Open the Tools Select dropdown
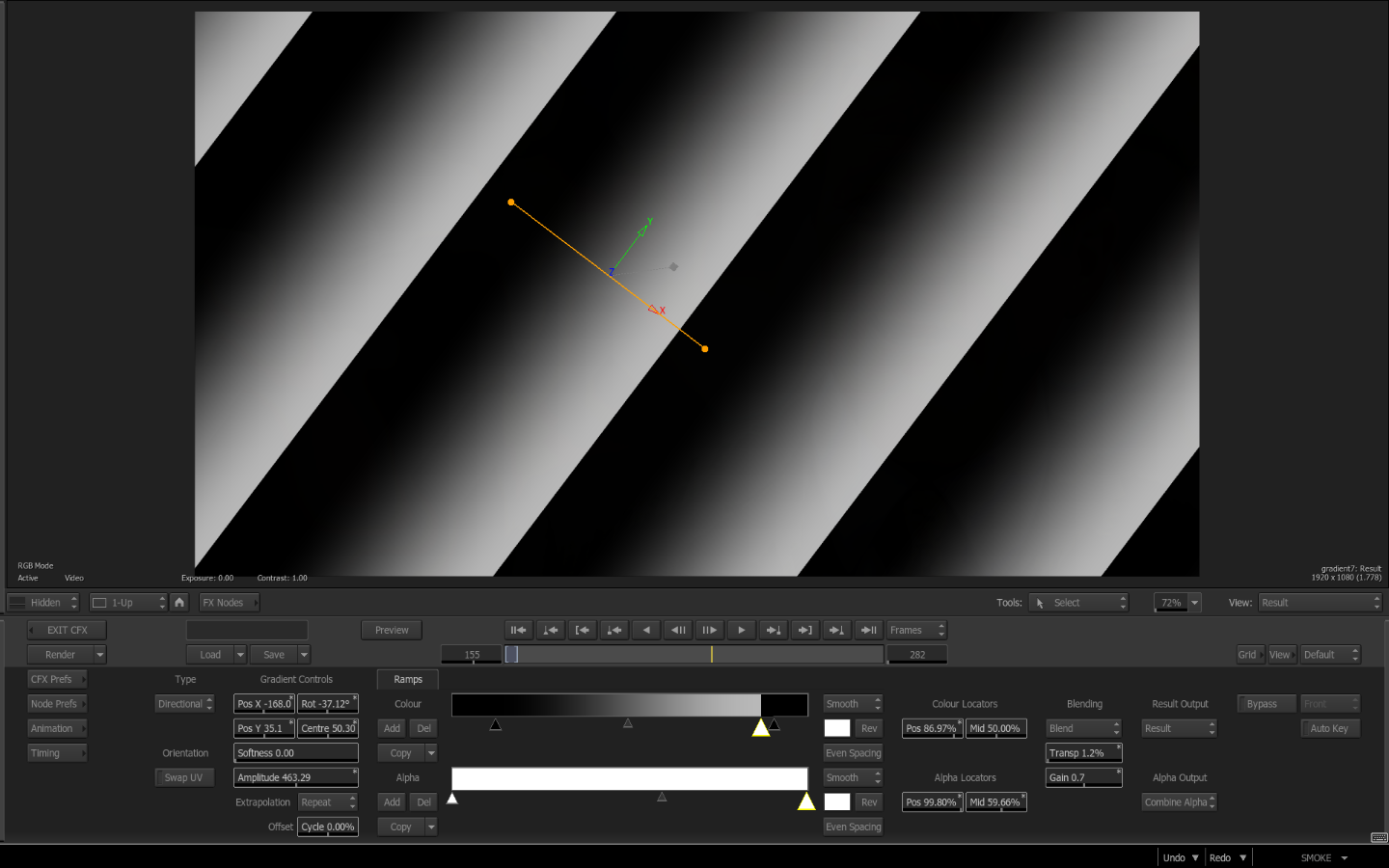Image resolution: width=1389 pixels, height=868 pixels. [1077, 603]
